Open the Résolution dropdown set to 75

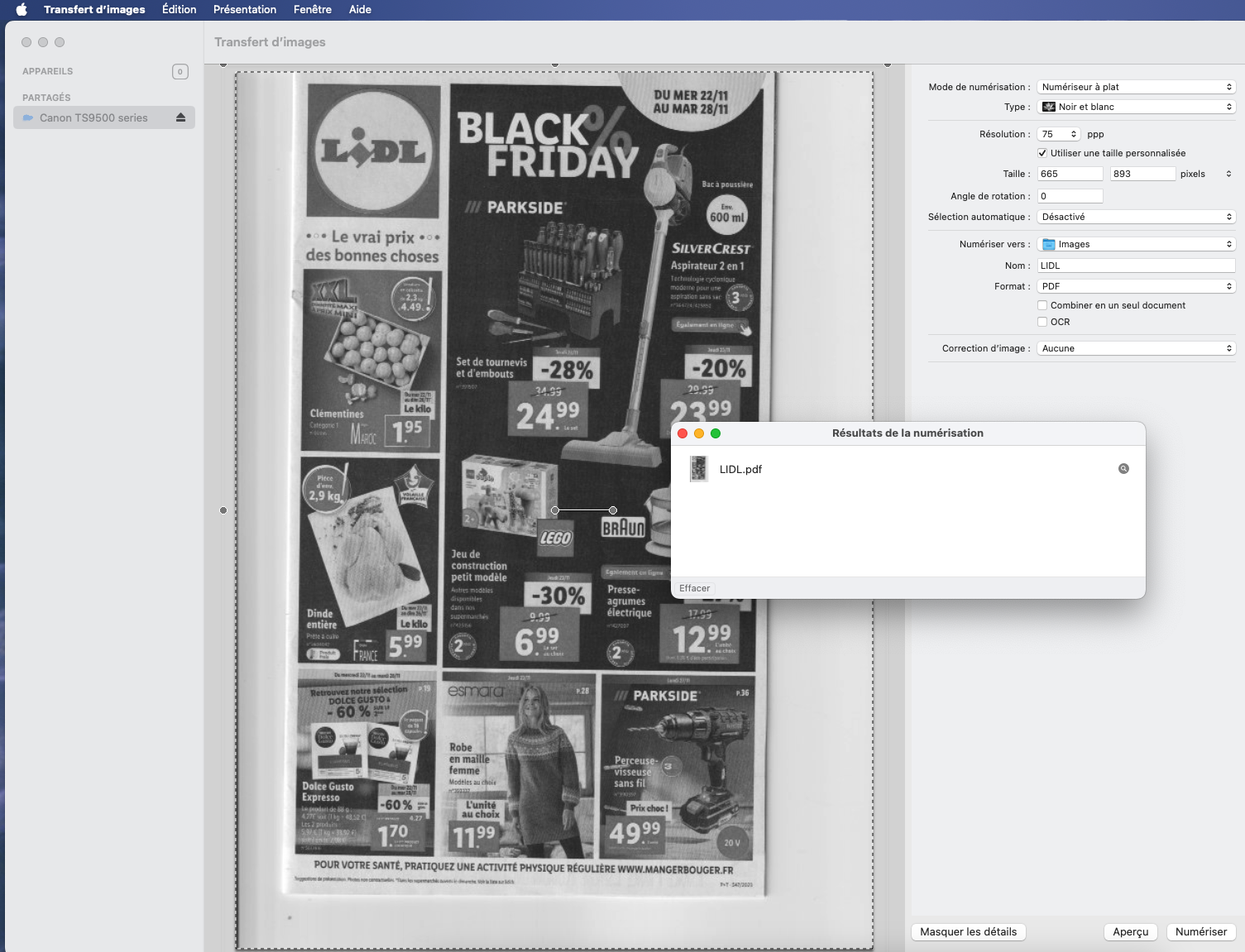pyautogui.click(x=1059, y=134)
